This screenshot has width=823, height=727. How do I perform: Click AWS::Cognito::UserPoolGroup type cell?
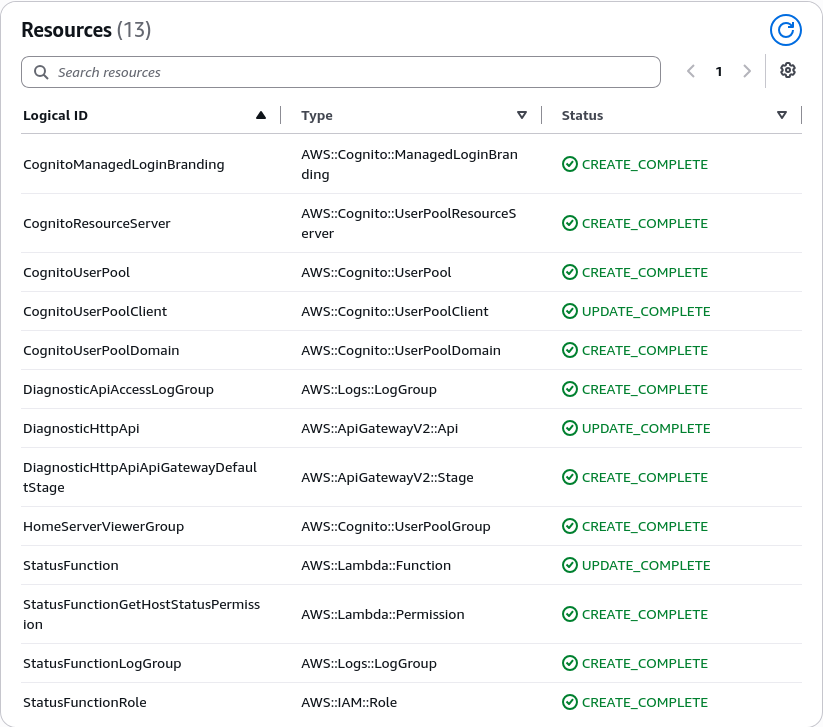396,526
